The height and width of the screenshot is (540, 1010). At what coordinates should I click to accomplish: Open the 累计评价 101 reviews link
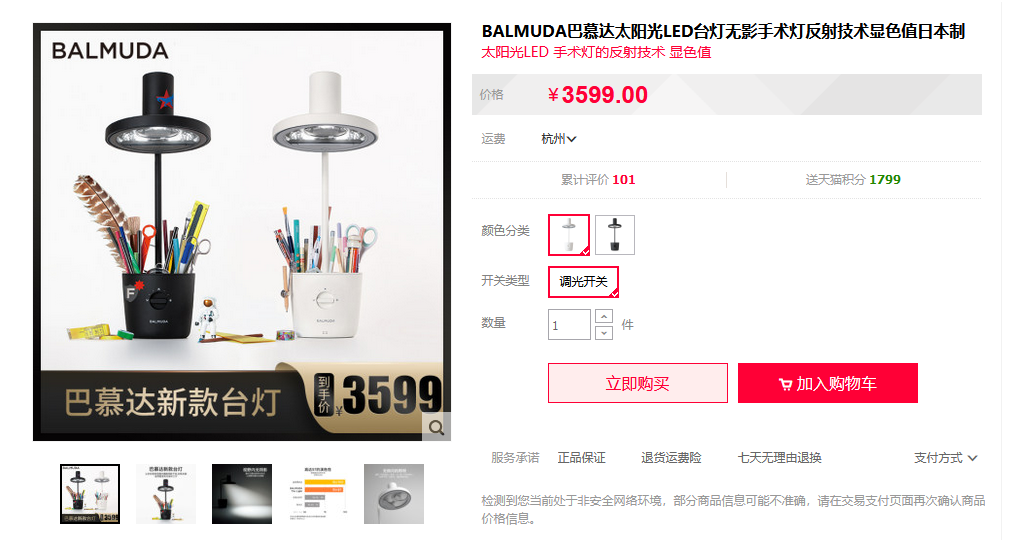(598, 180)
